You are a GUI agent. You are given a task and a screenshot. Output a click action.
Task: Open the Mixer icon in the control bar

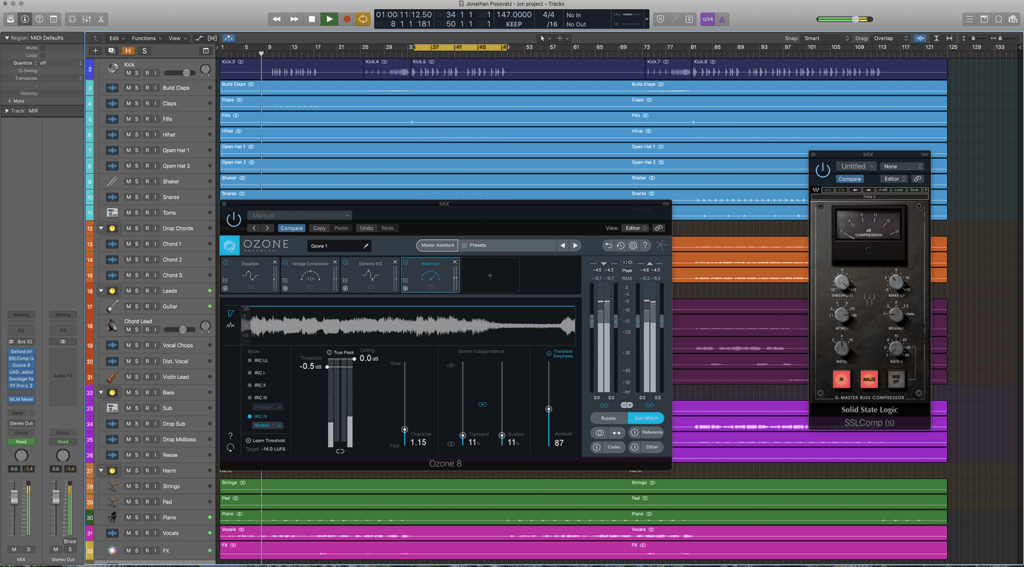point(86,19)
